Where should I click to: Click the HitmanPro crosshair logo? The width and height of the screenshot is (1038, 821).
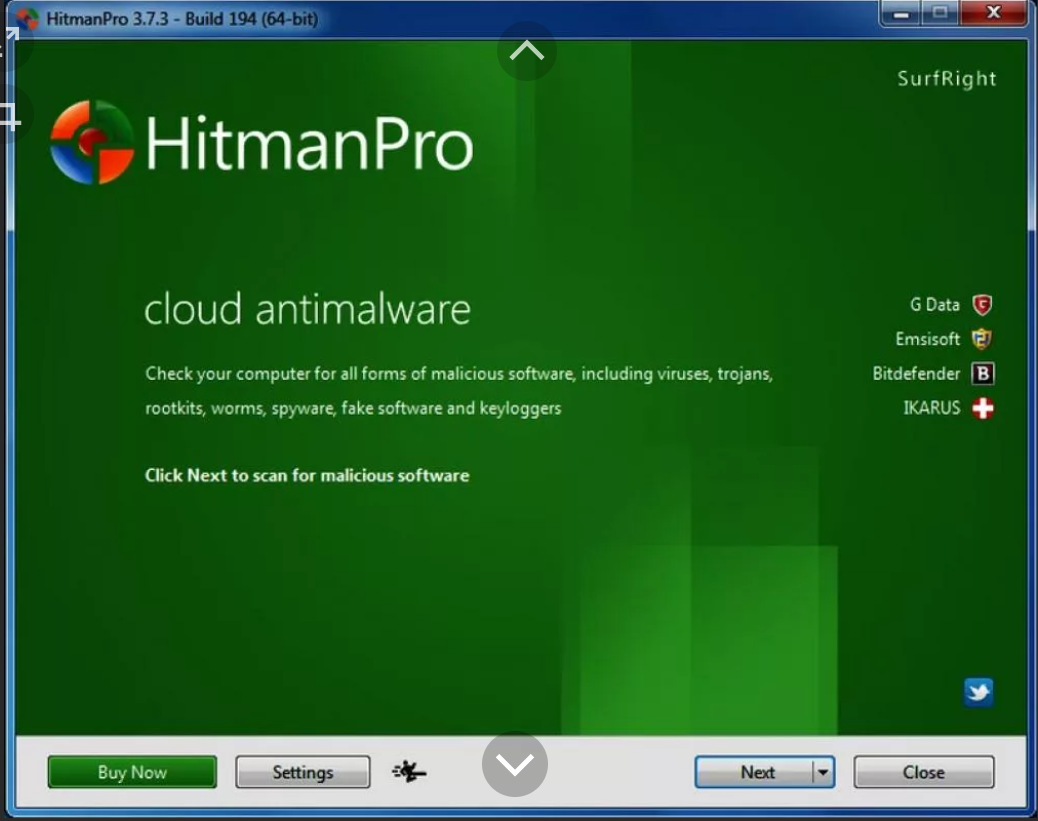92,142
